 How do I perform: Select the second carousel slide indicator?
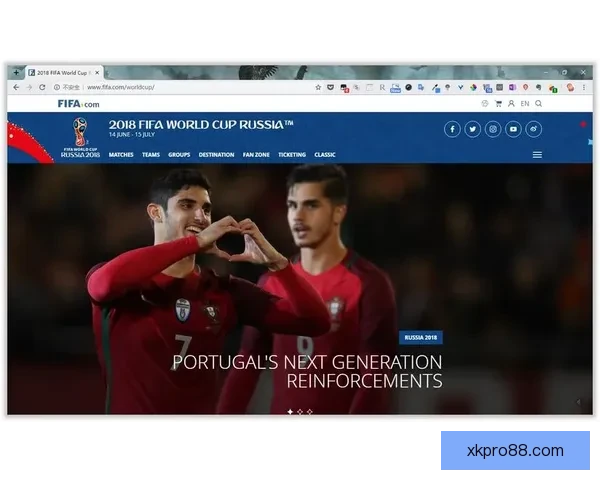[x=300, y=411]
